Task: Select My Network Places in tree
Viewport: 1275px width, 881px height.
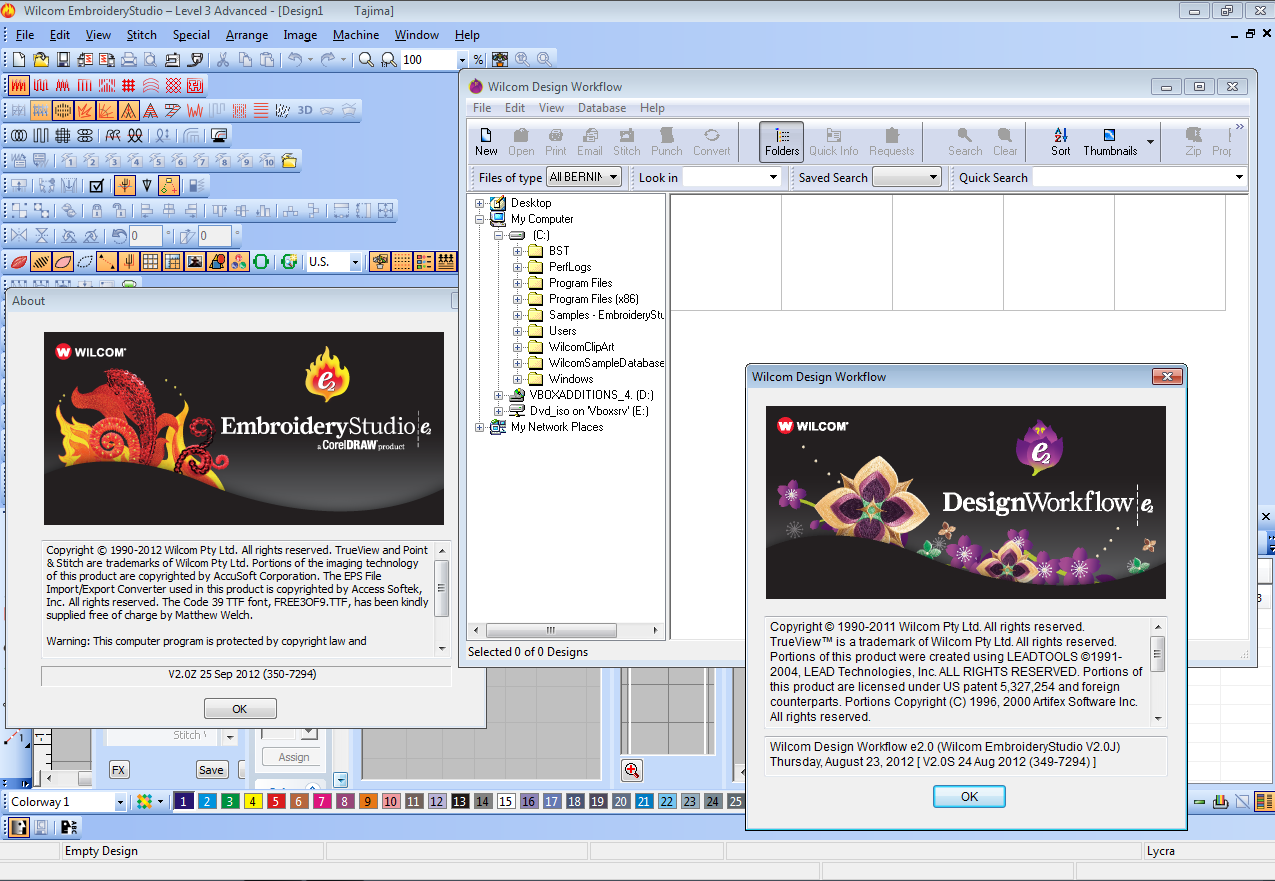Action: click(557, 427)
